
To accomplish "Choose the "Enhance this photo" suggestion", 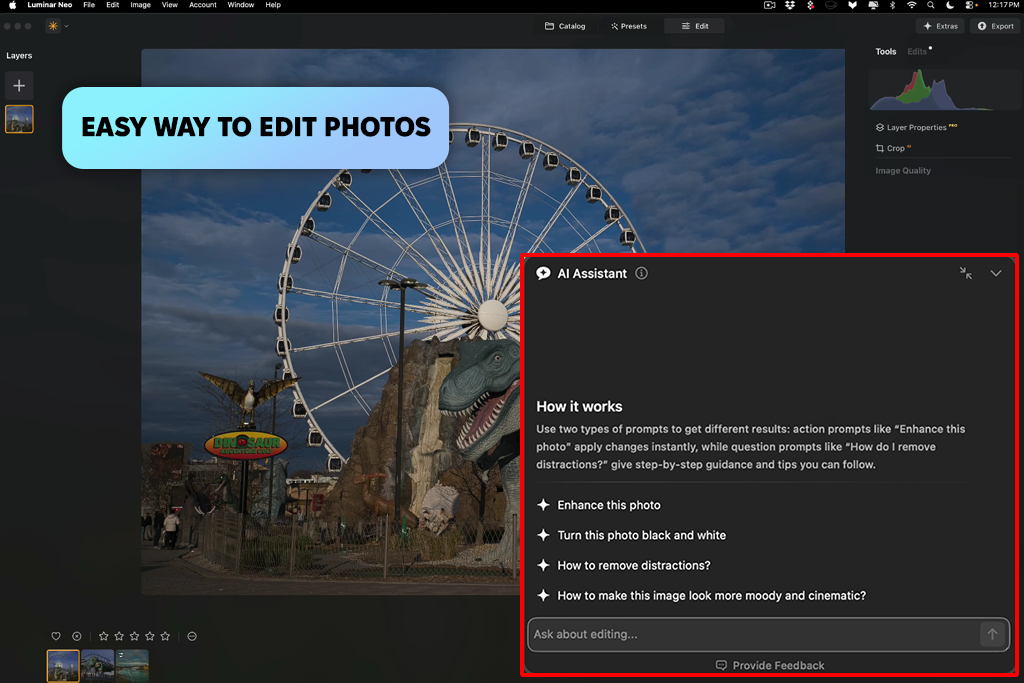I will point(599,505).
